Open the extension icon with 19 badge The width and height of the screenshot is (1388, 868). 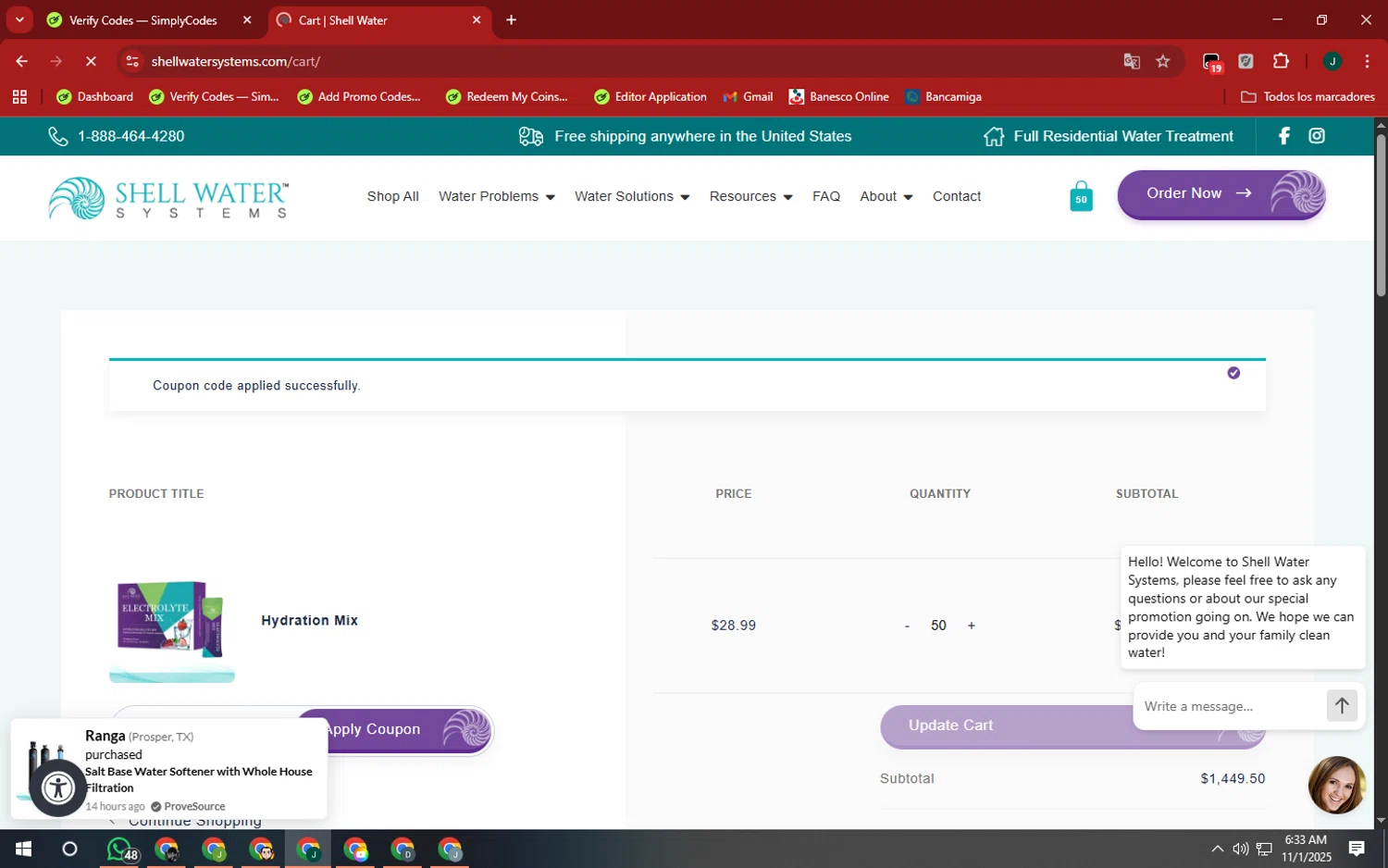coord(1211,62)
